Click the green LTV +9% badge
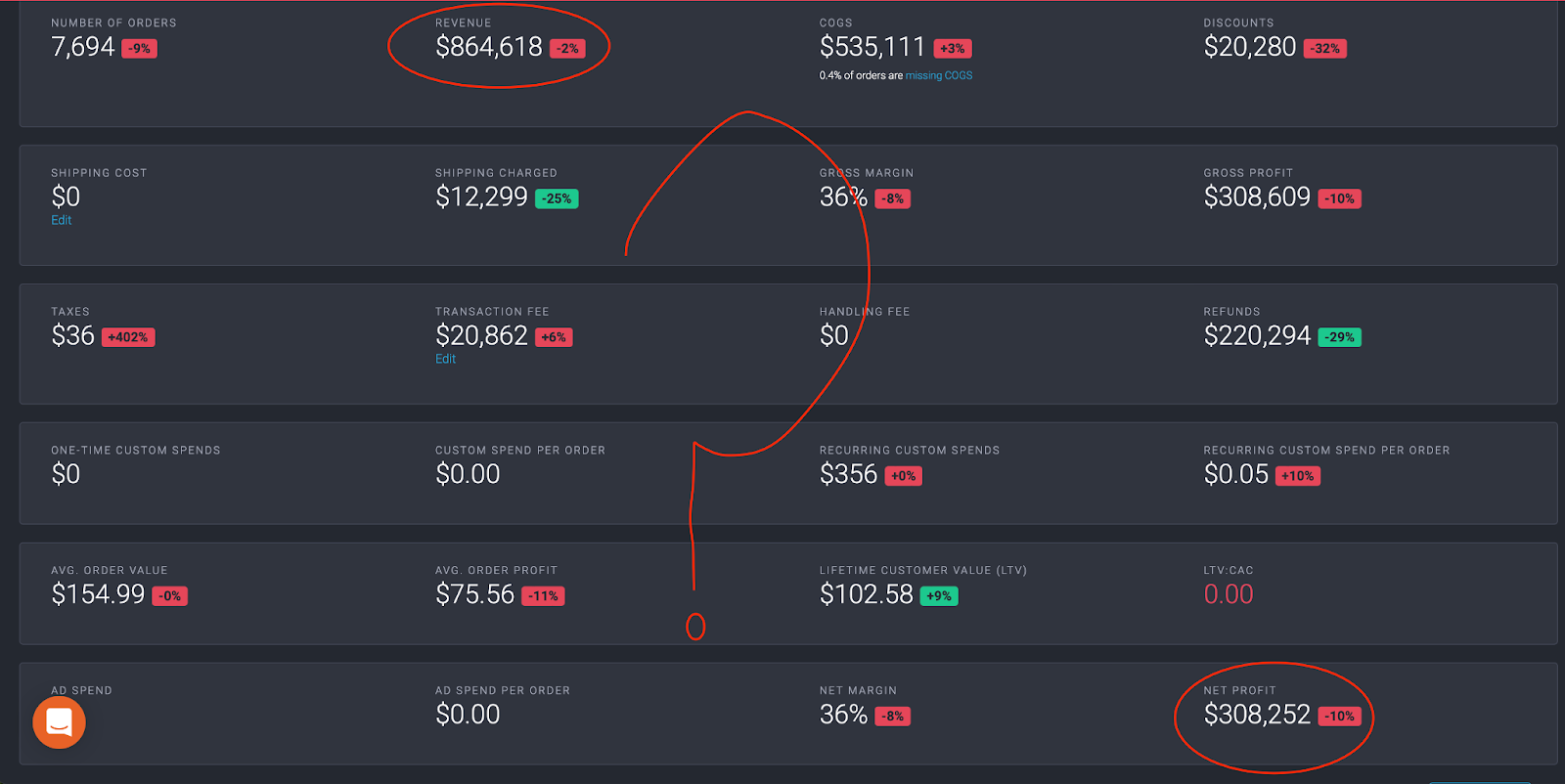Screen dimensions: 1565x784 938,595
